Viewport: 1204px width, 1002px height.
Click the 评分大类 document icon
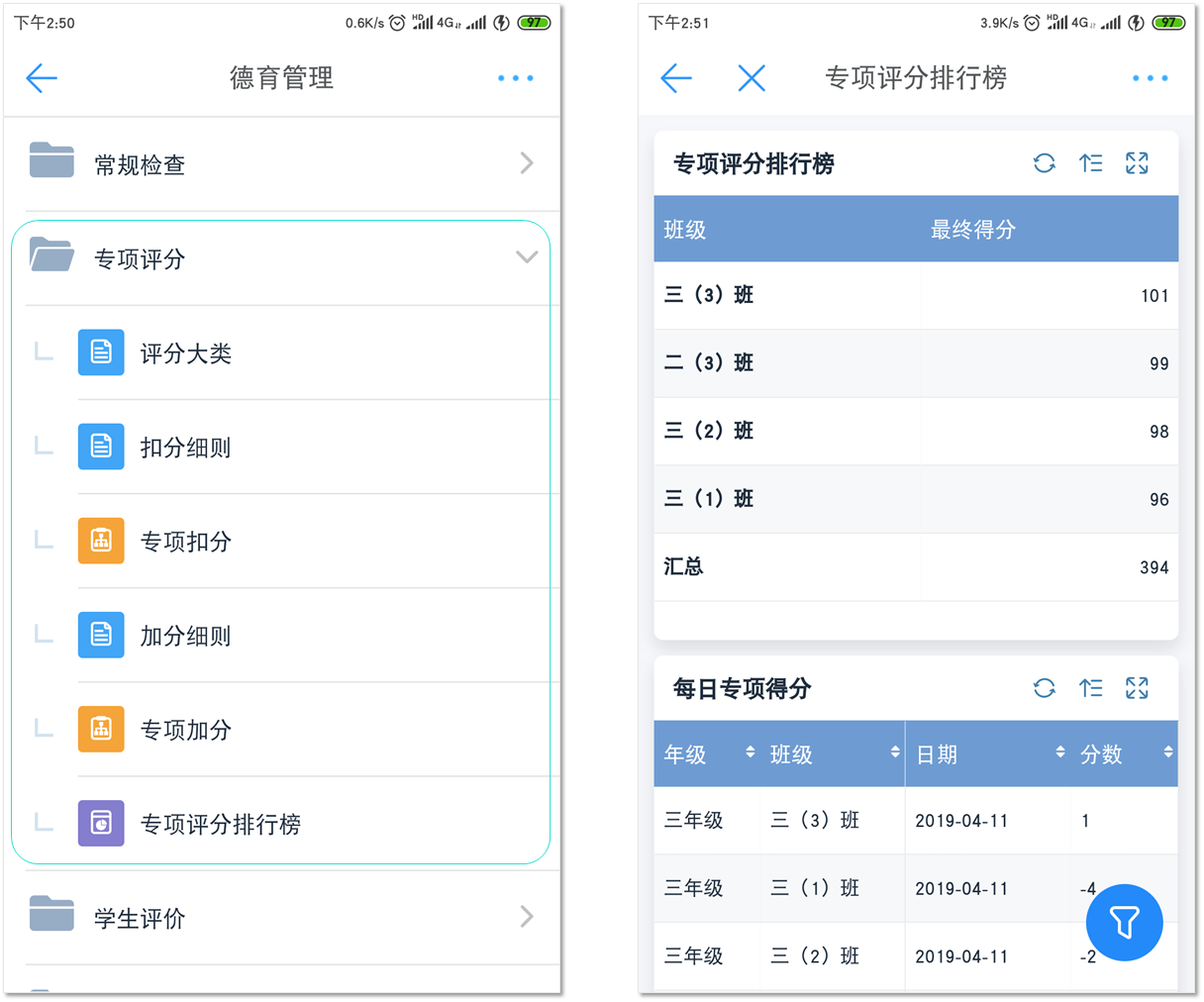(101, 352)
